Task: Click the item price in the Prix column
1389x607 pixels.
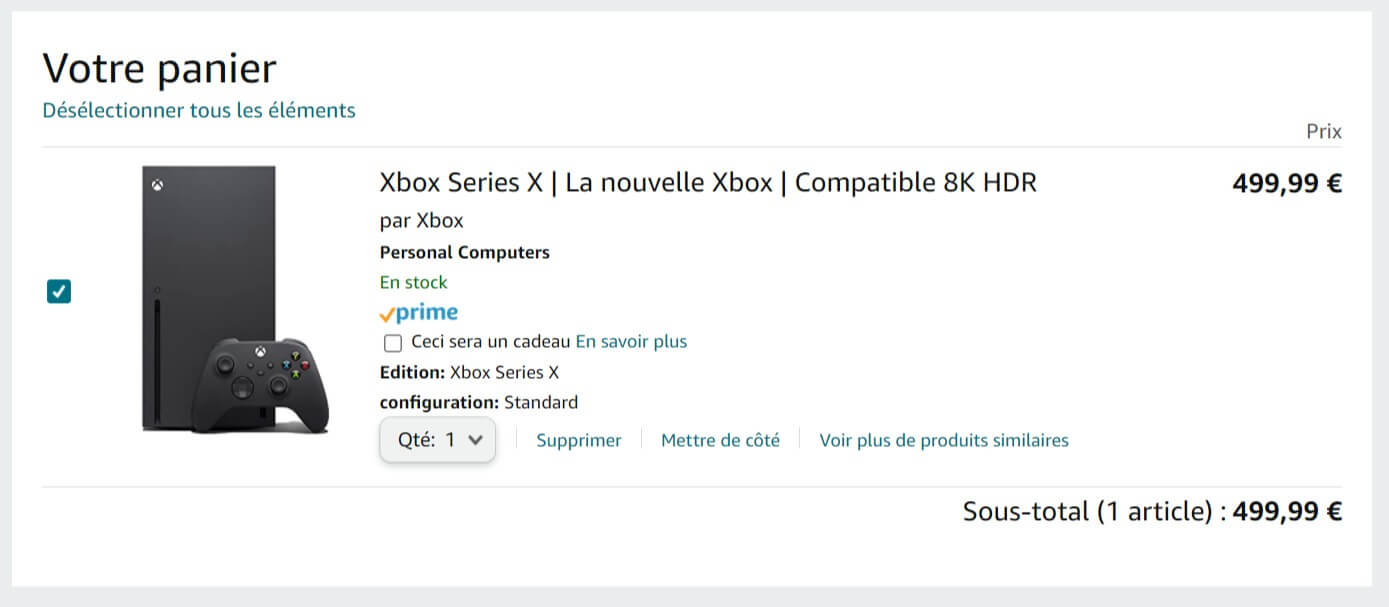Action: coord(1287,184)
